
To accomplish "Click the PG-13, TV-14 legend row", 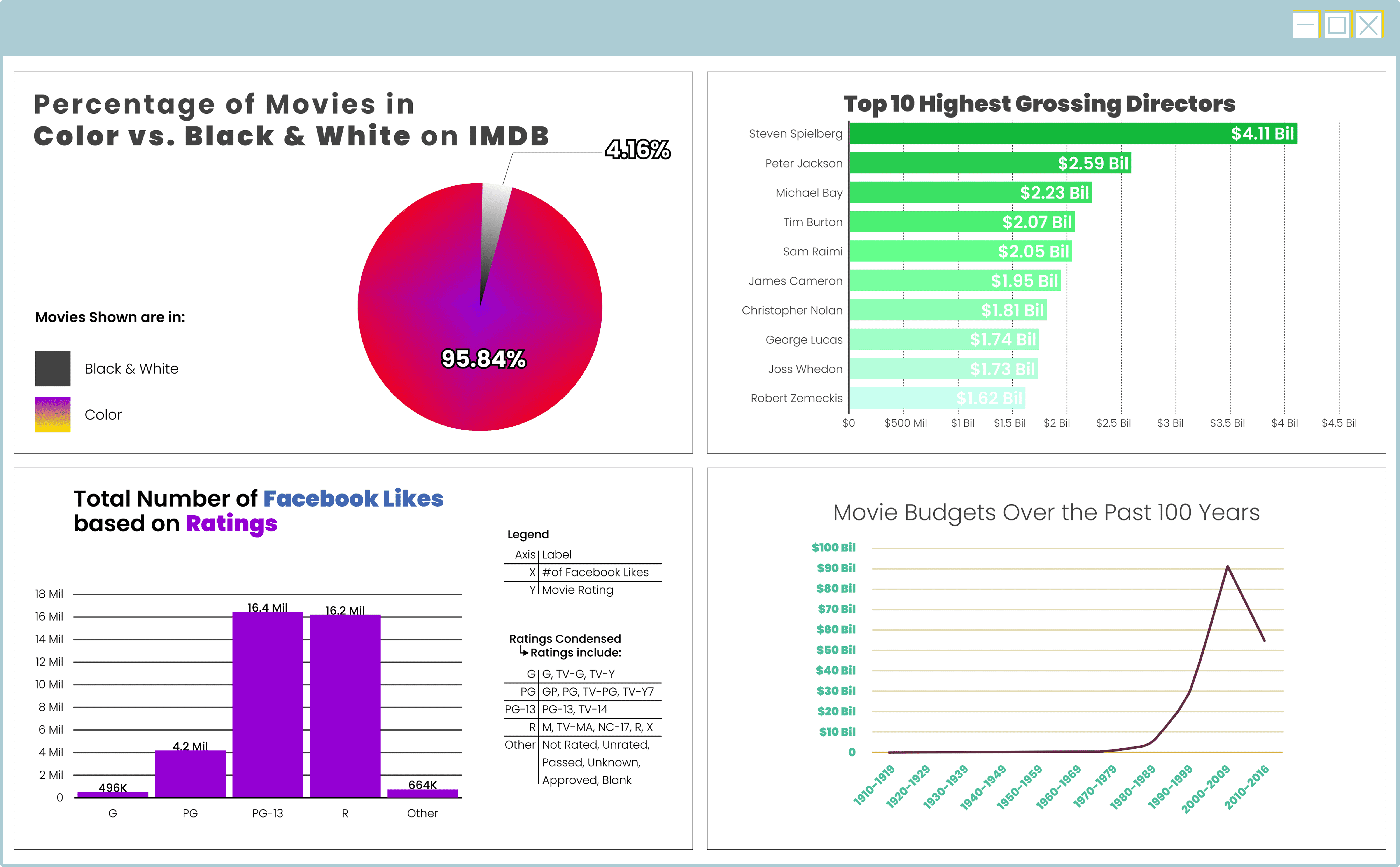I will point(583,709).
